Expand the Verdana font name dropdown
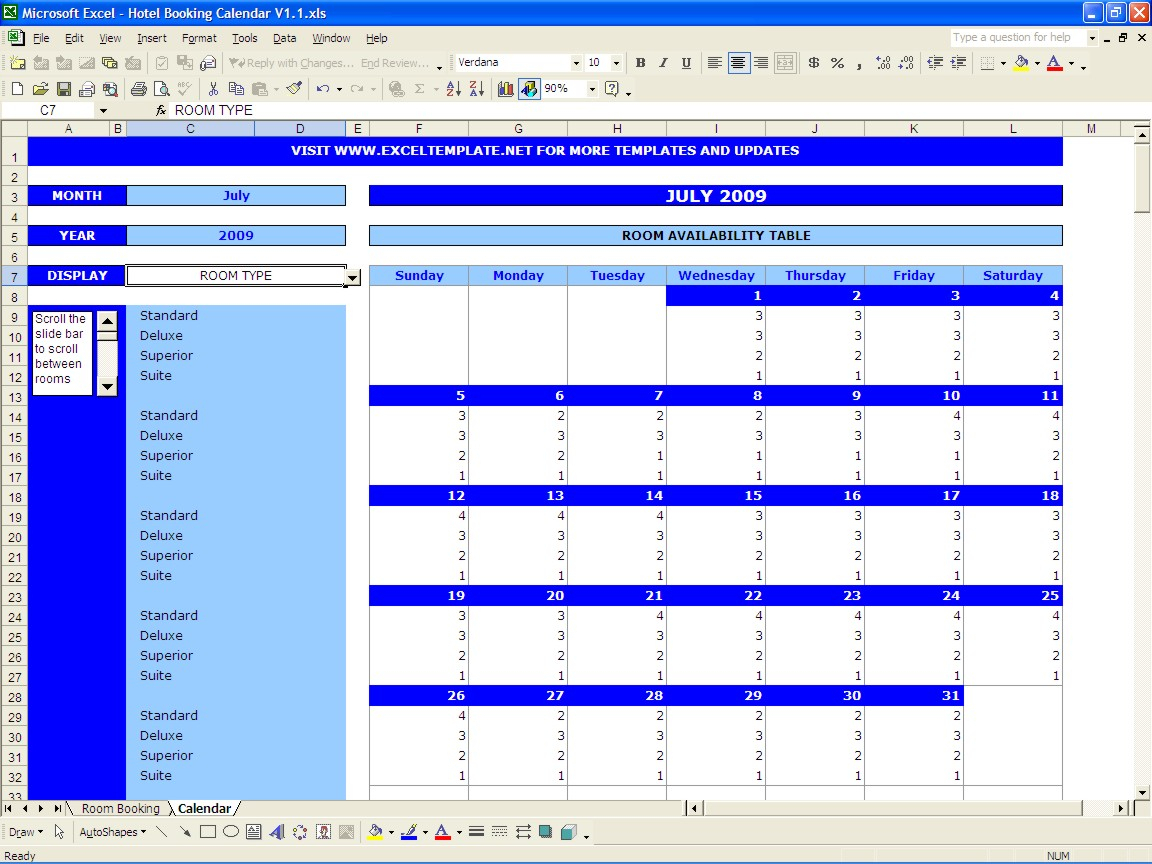This screenshot has width=1152, height=864. (x=576, y=63)
